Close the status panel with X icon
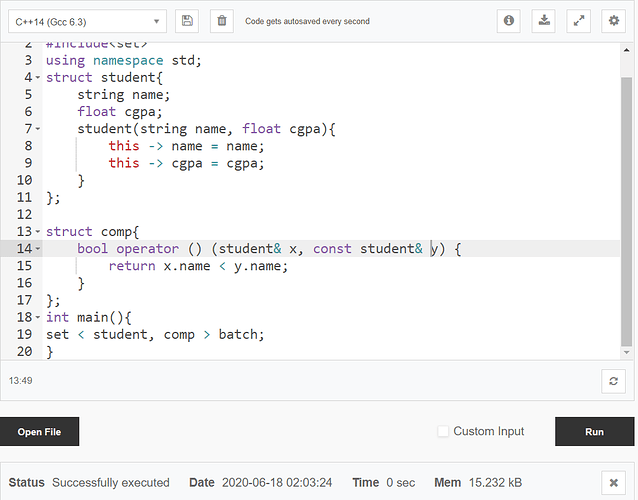The width and height of the screenshot is (638, 500). [614, 483]
